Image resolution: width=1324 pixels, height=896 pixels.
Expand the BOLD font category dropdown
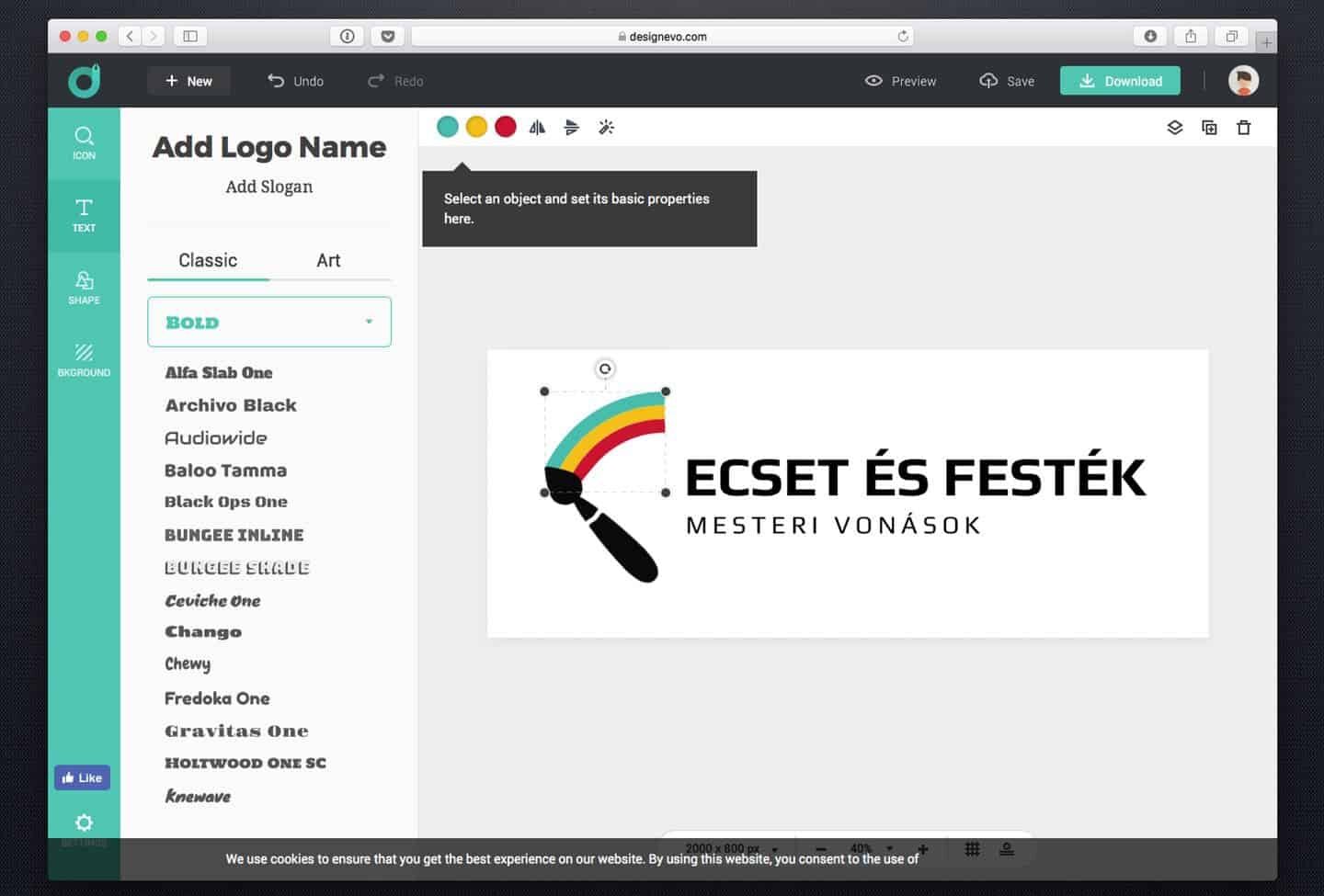click(x=269, y=322)
